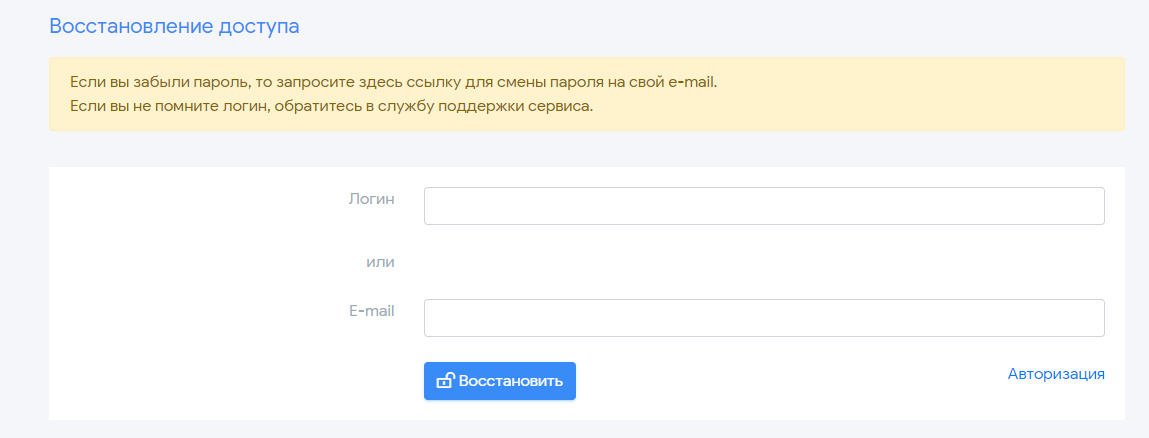The height and width of the screenshot is (438, 1149).
Task: Click the line beginning Если вы забыли пароль
Action: click(x=394, y=82)
